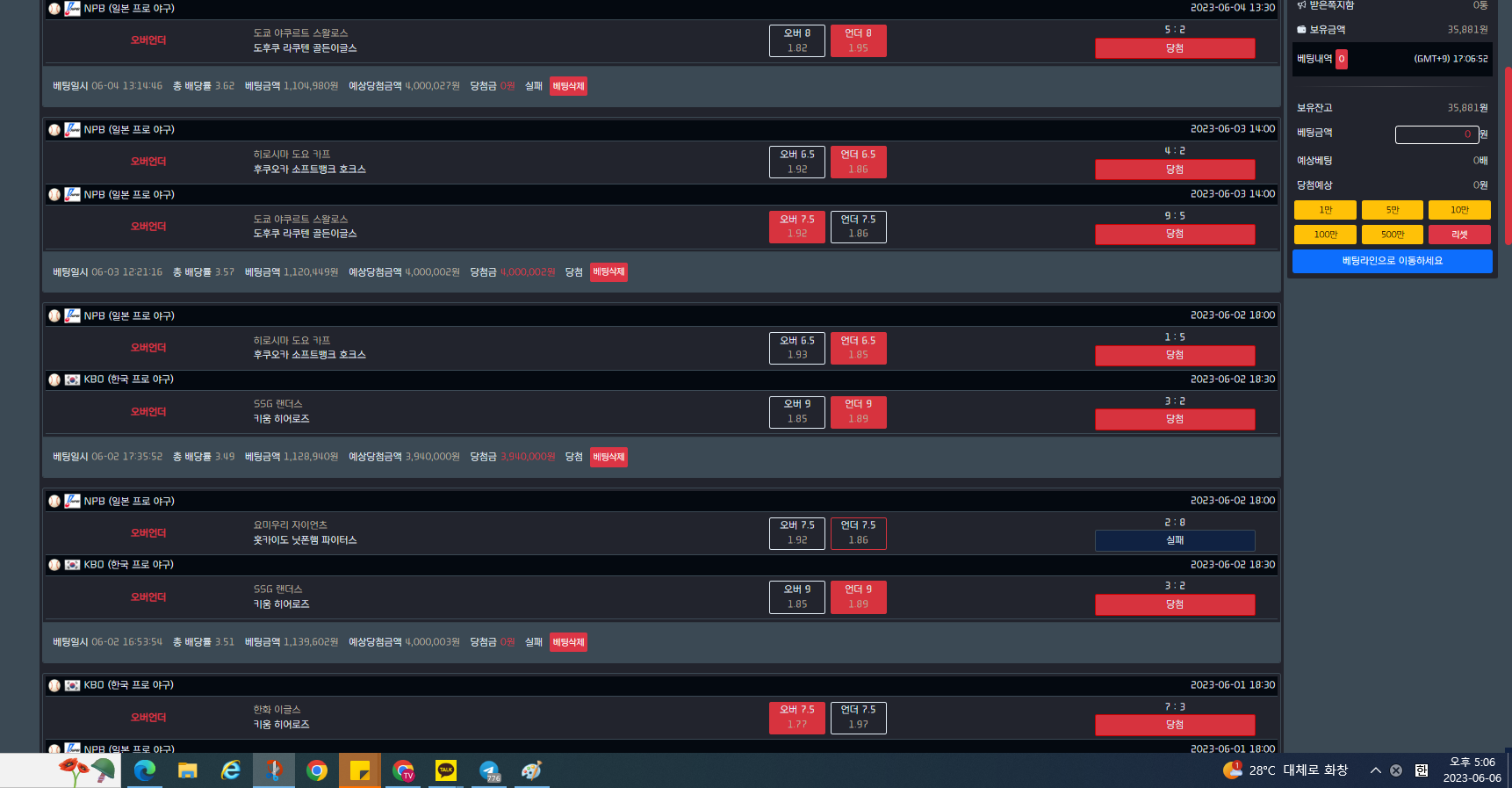This screenshot has width=1512, height=788.
Task: Open the 베팅내역 tab with 0 badge
Action: click(x=1322, y=59)
